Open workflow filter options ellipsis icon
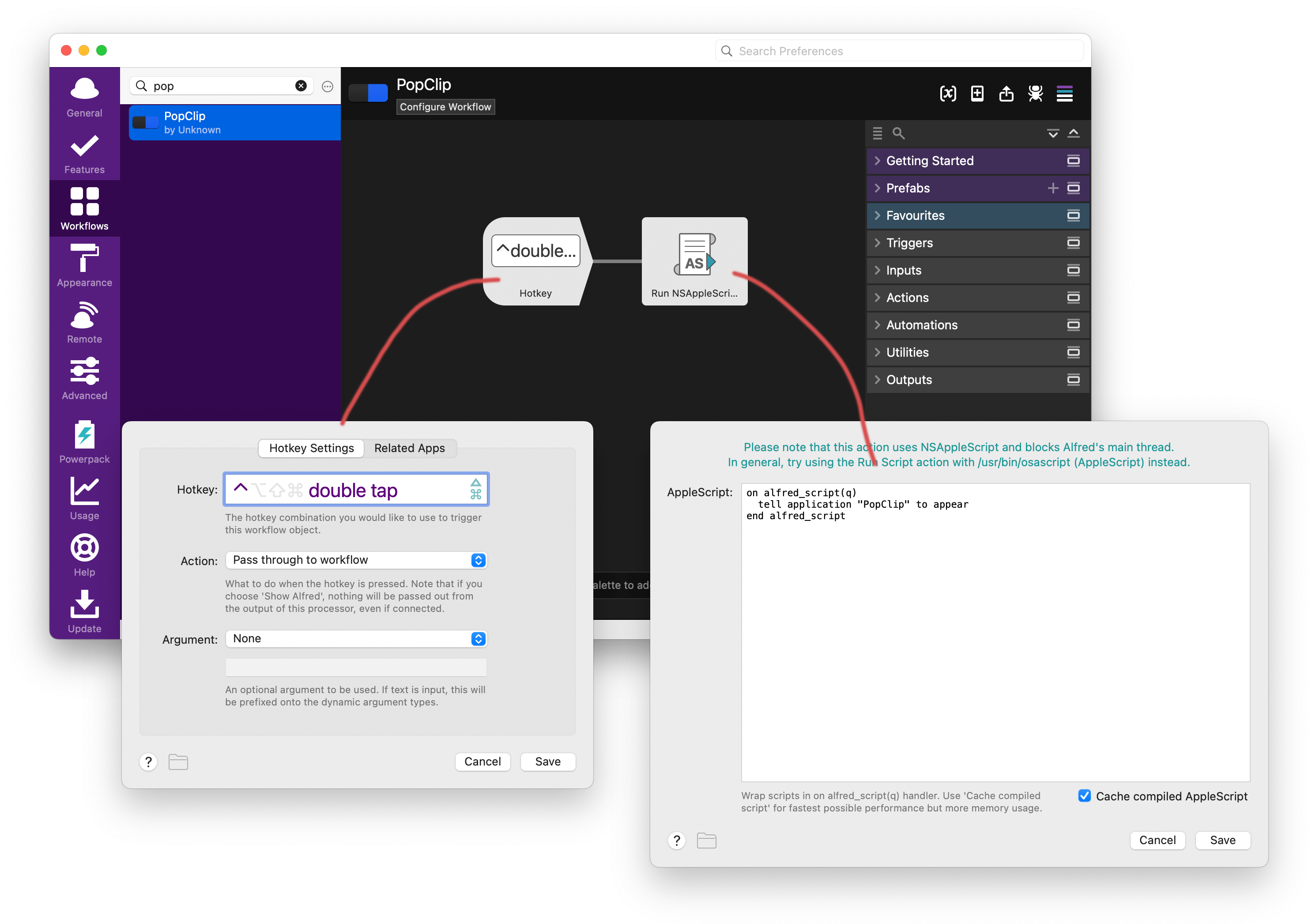 point(328,87)
